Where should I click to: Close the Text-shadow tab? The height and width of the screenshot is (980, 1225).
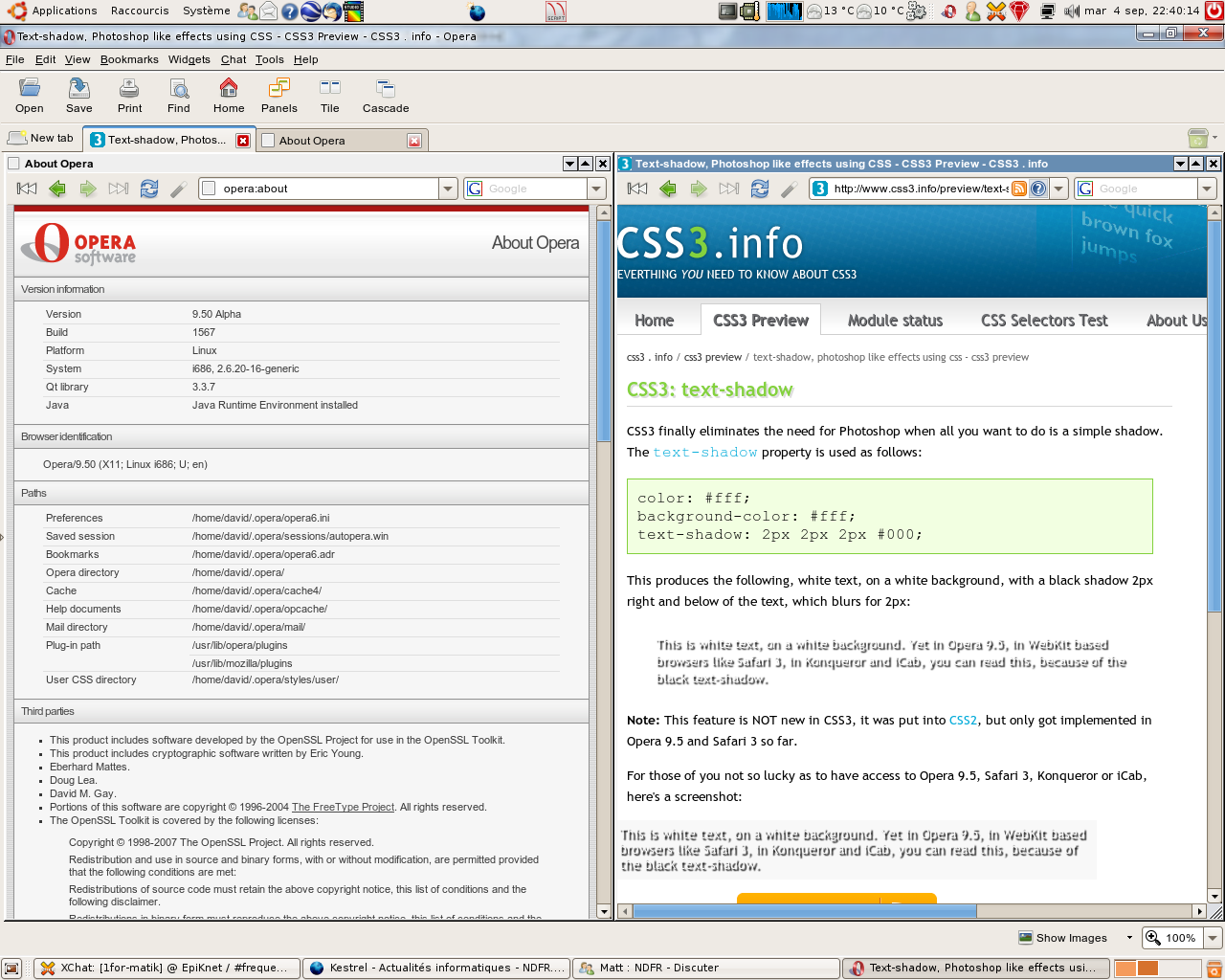click(x=243, y=141)
